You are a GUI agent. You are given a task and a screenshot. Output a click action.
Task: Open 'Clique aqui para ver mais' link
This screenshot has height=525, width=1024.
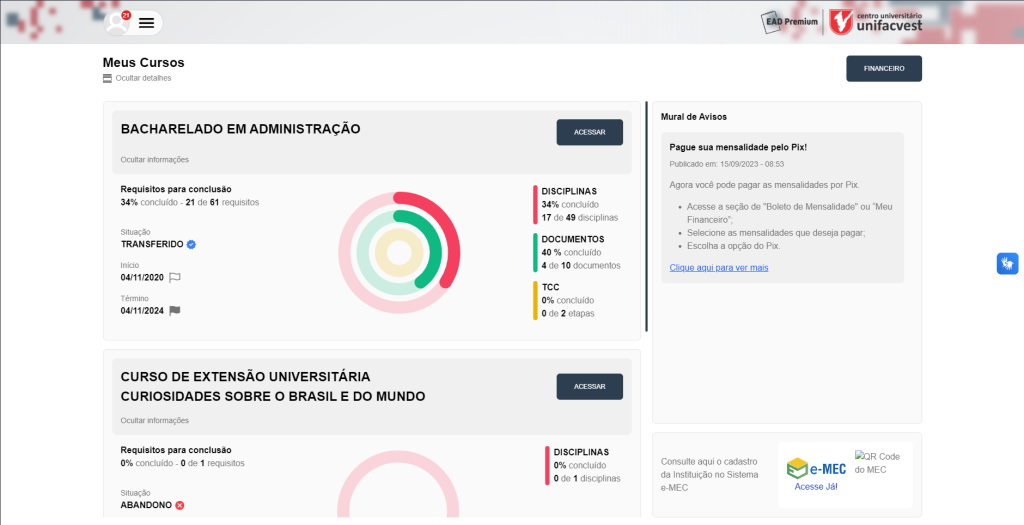pos(718,267)
